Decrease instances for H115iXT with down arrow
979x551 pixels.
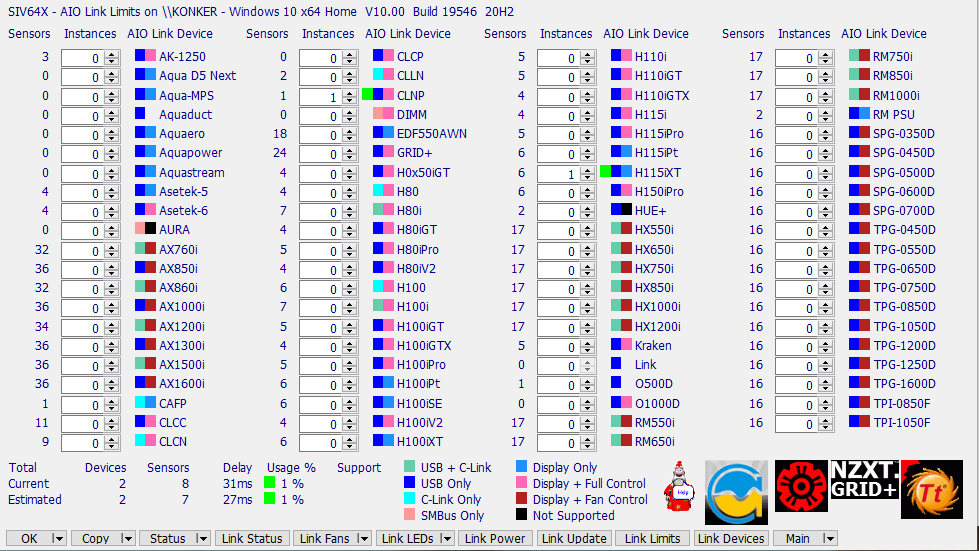click(x=588, y=178)
